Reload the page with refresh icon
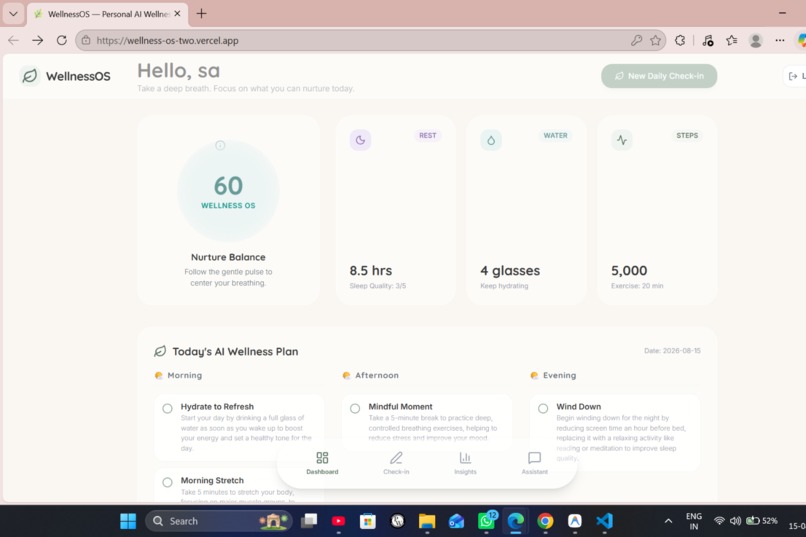 [x=62, y=40]
